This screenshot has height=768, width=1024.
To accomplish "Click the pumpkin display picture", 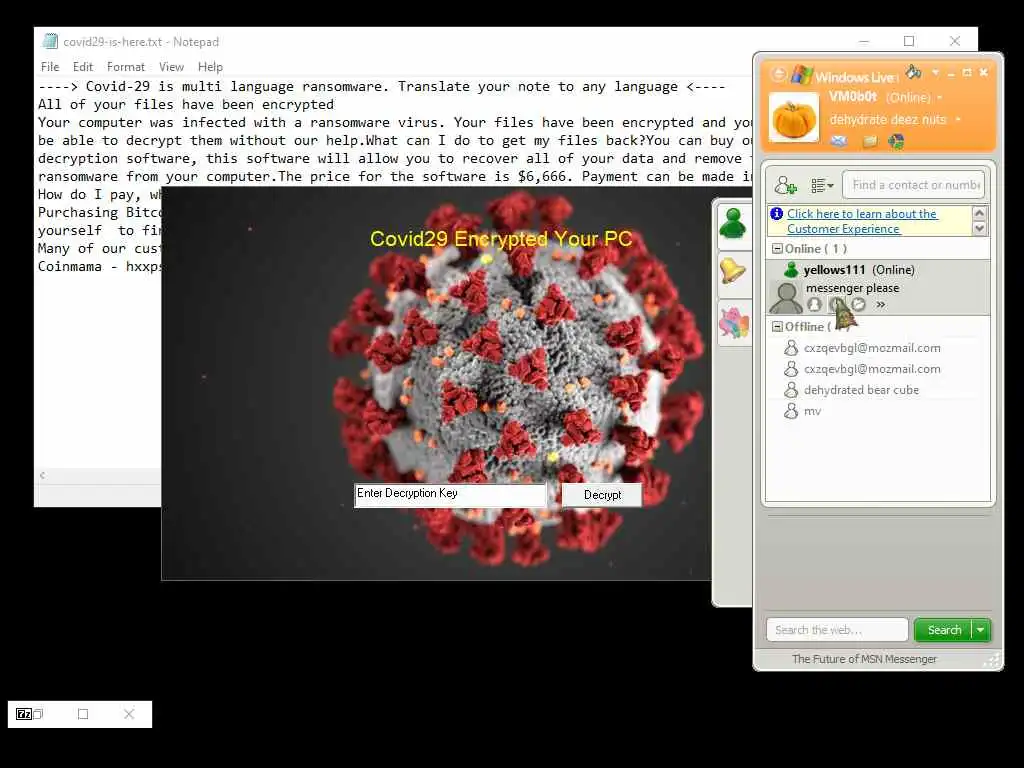I will [x=793, y=118].
